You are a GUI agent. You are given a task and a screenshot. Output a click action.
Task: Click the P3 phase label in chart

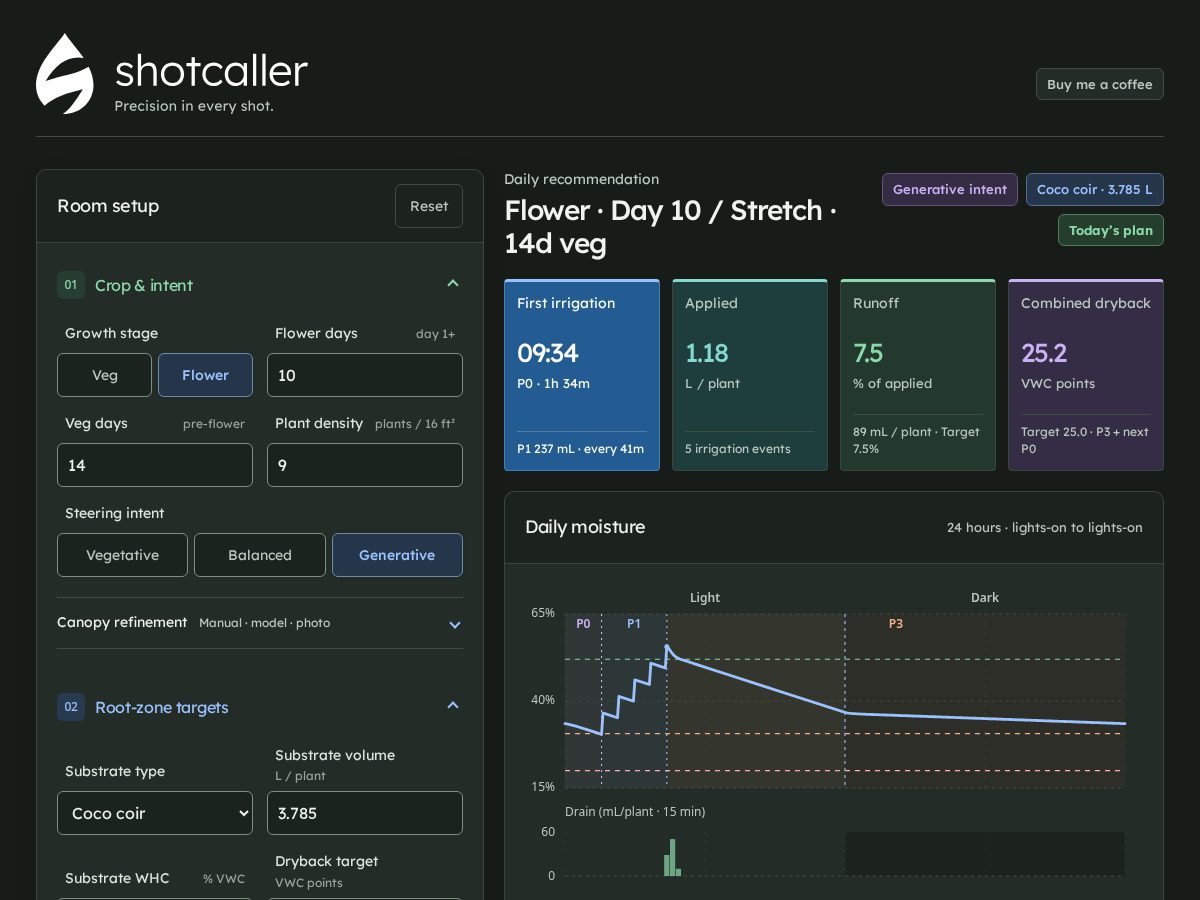point(896,623)
